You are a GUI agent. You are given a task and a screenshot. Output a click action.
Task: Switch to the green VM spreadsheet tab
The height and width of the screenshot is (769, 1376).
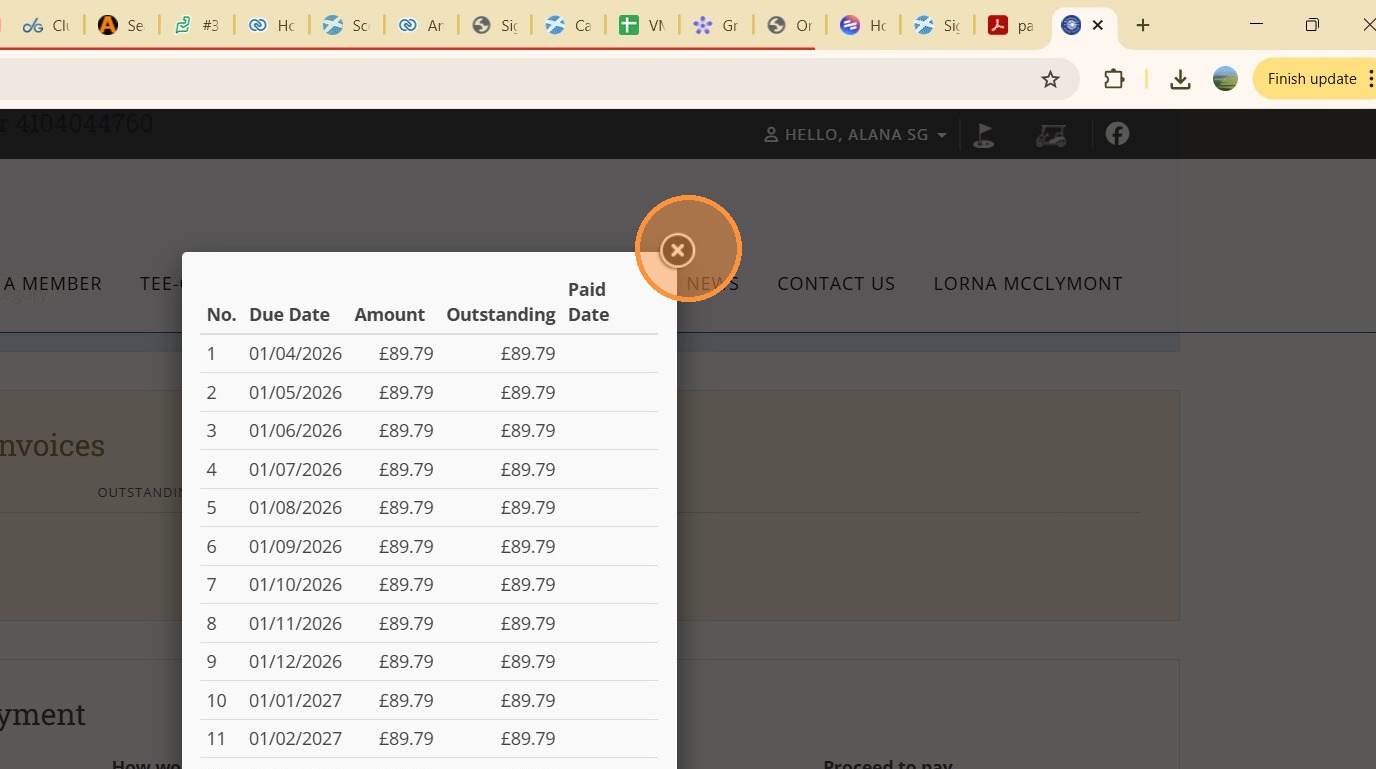[641, 26]
